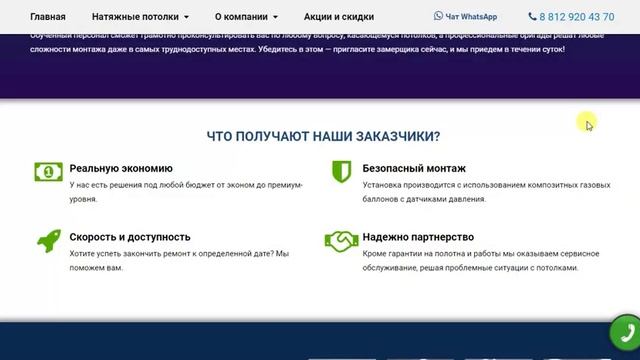The width and height of the screenshot is (640, 360).
Task: Open the Главная menu item
Action: (48, 17)
